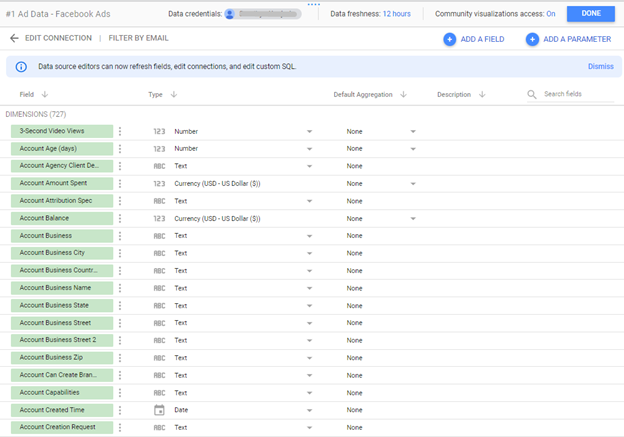Image resolution: width=624 pixels, height=437 pixels.
Task: Select the Account Attribution Spec field chip
Action: [62, 201]
